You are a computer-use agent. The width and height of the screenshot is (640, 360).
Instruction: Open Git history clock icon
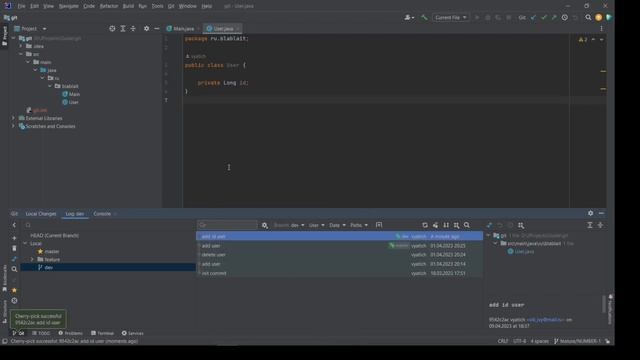tap(564, 18)
